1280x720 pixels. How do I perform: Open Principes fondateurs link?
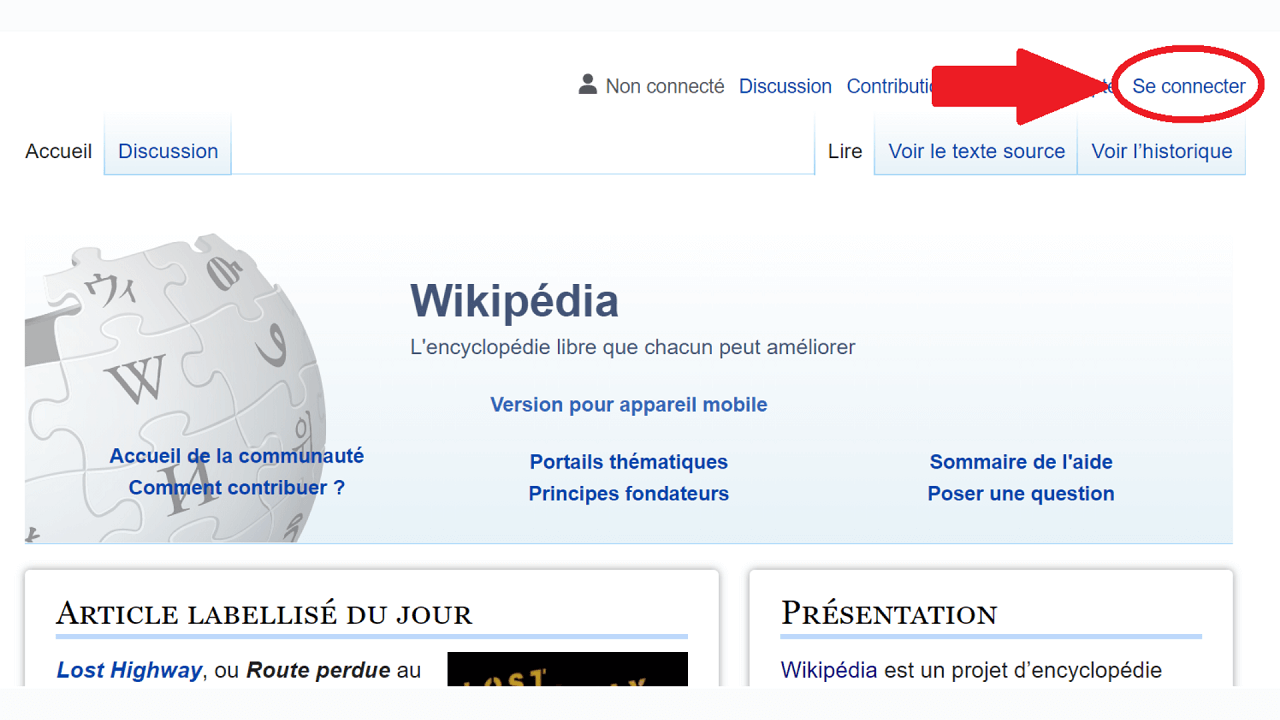click(629, 494)
